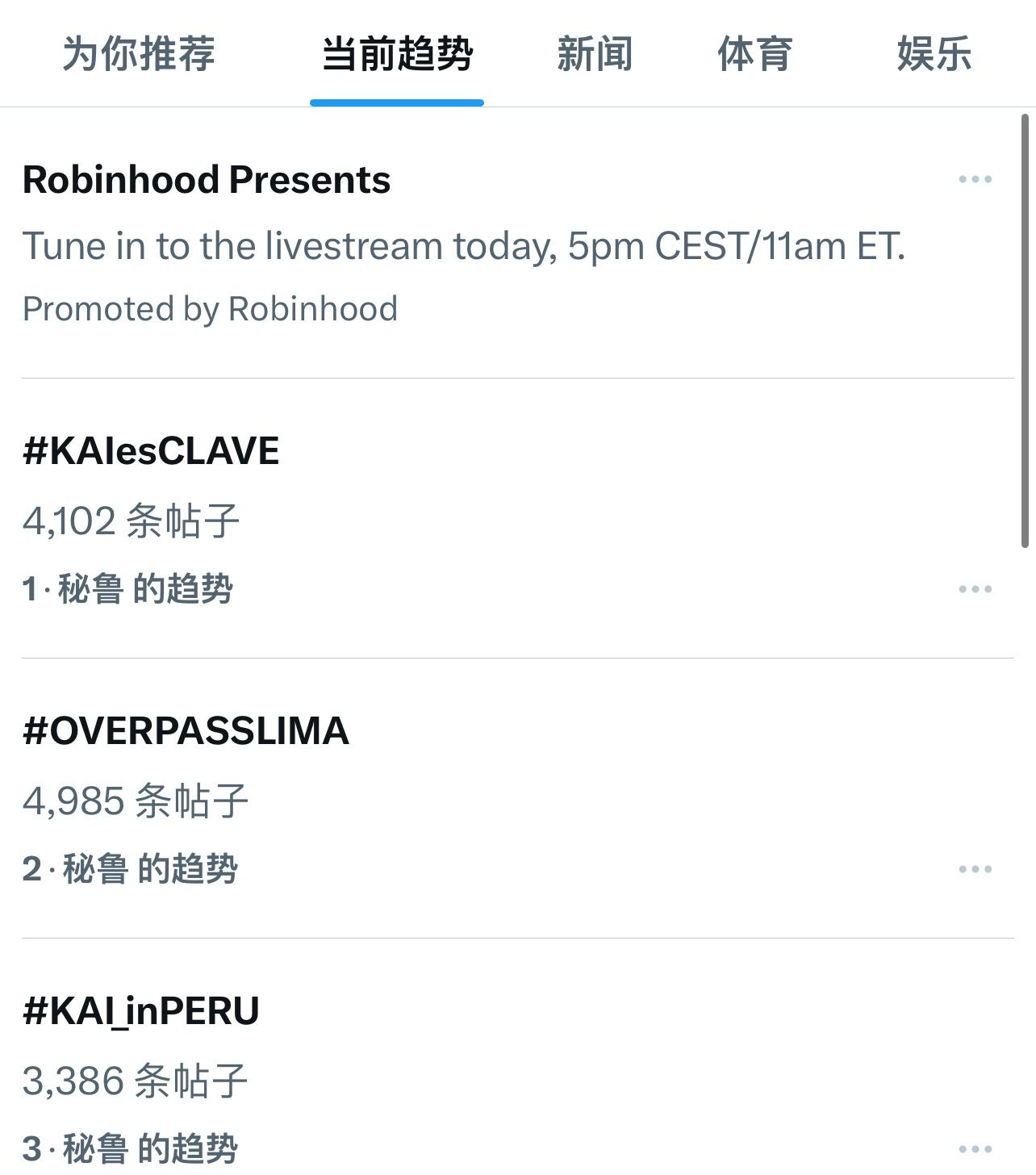Click the Promoted by Robinhood label
The image size is (1036, 1175).
coord(210,309)
